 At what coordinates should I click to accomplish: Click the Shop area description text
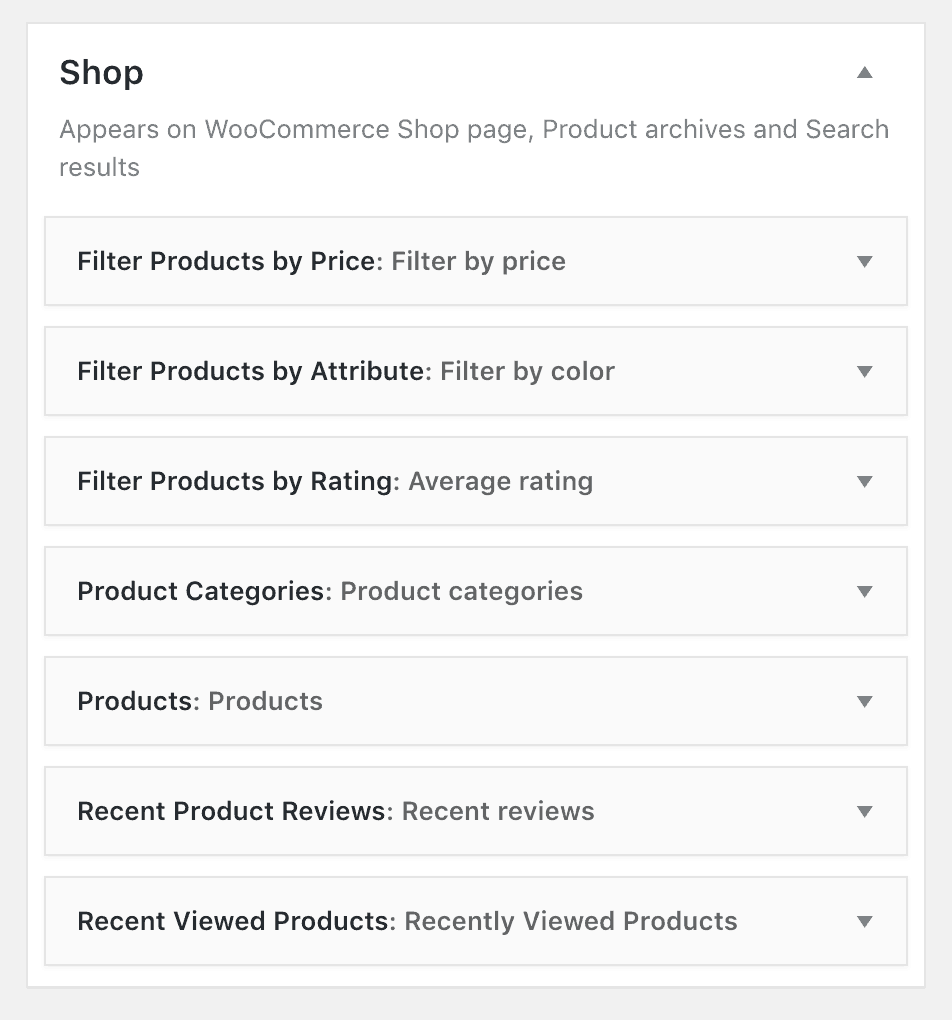point(474,148)
